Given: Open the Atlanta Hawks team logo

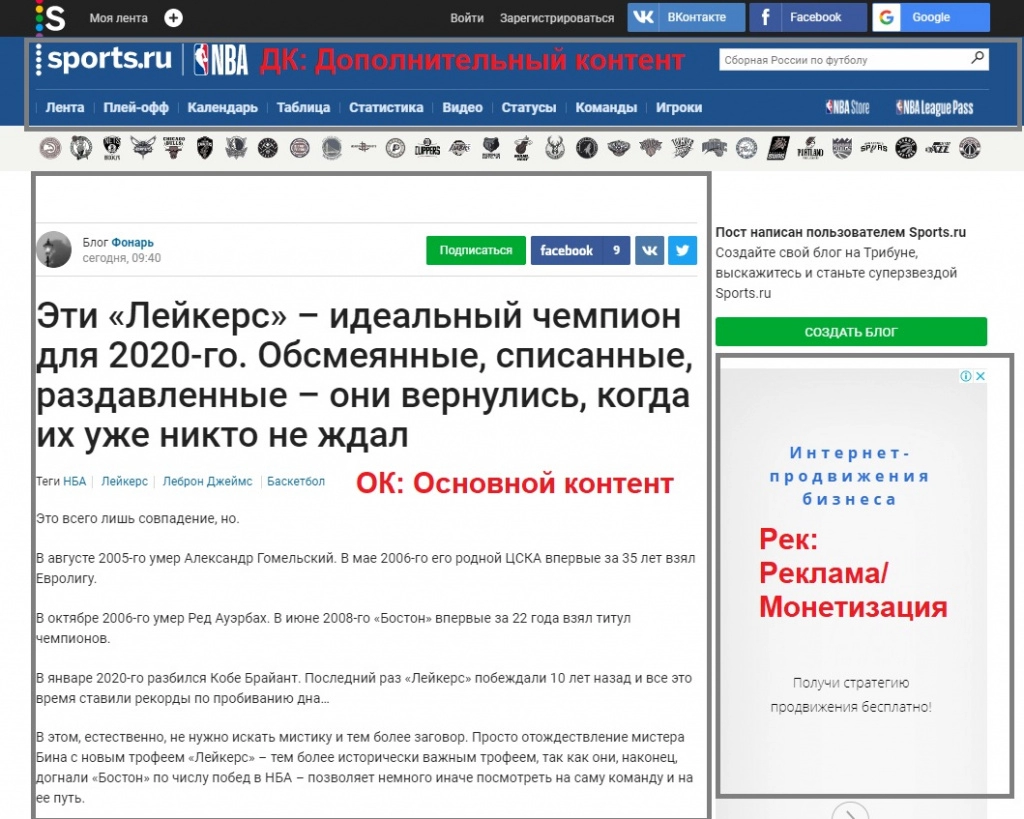Looking at the screenshot, I should (x=50, y=148).
